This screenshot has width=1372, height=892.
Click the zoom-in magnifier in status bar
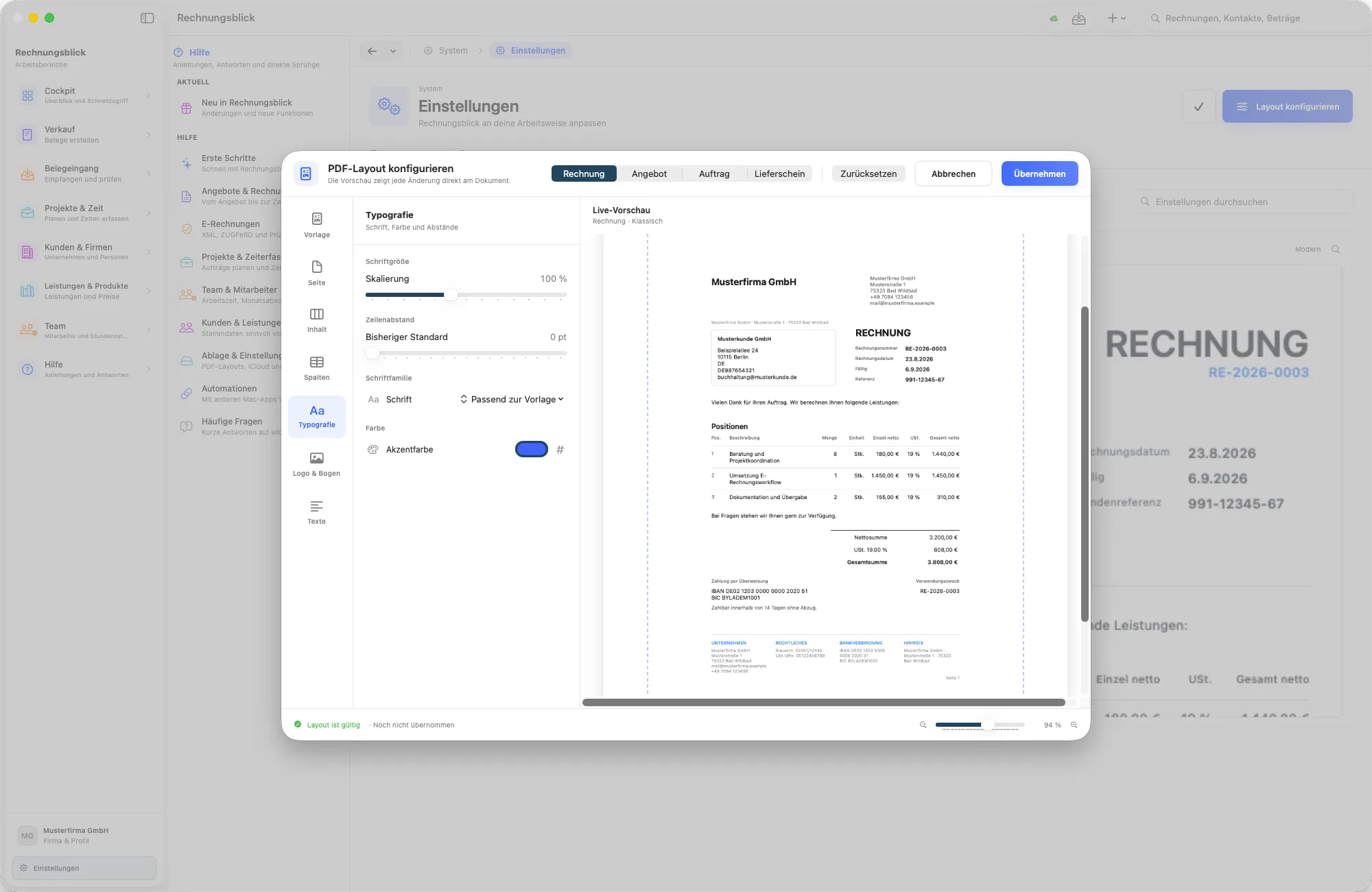1074,725
